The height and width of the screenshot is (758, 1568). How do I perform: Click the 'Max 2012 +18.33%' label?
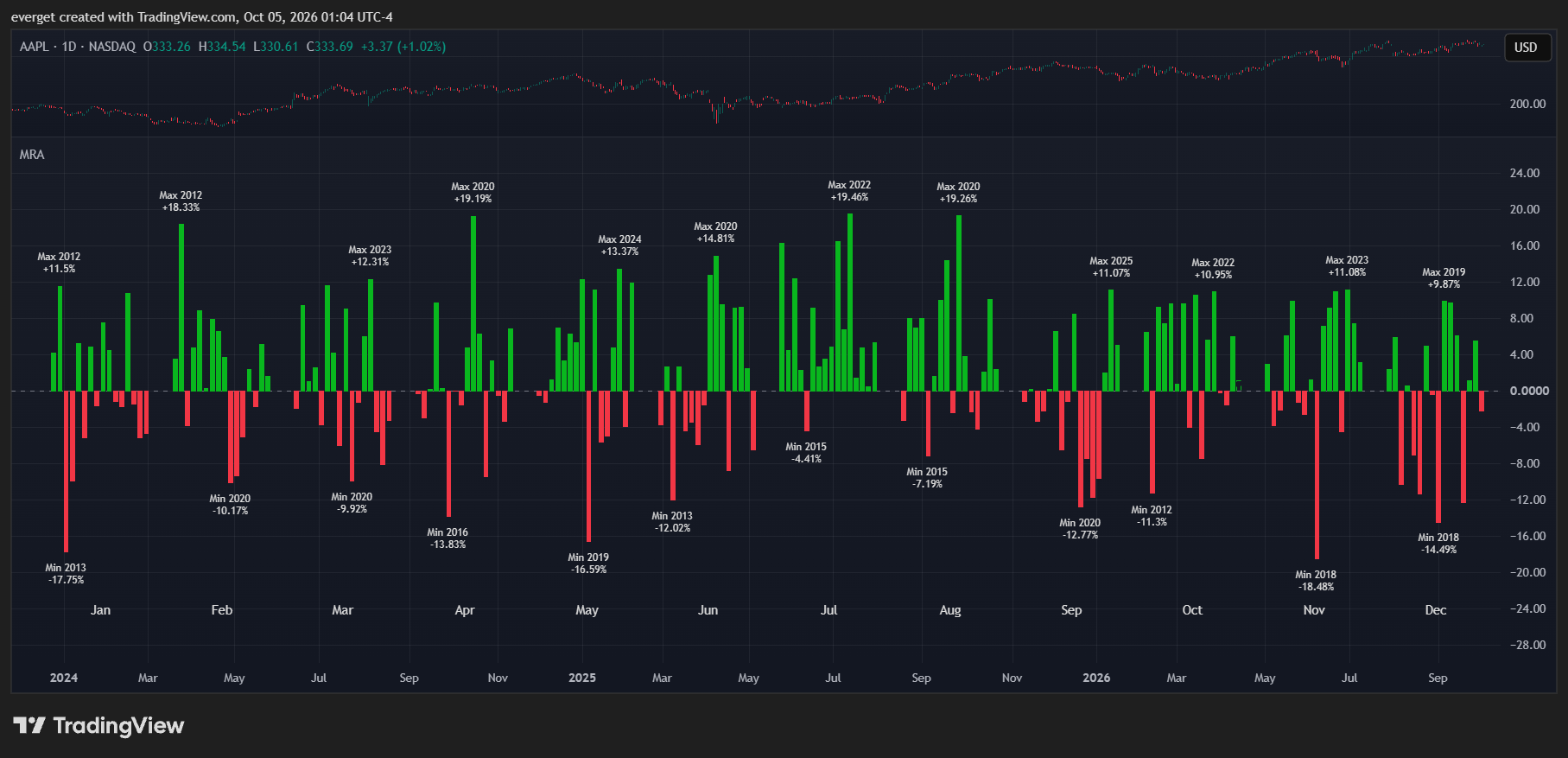181,201
